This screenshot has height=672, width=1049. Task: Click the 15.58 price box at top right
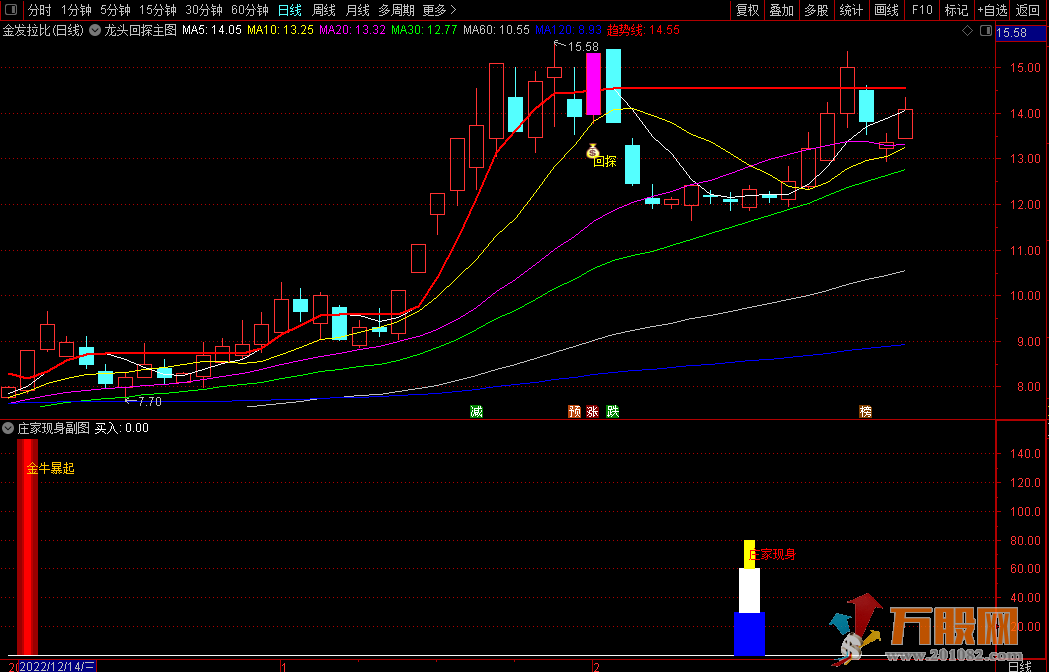[1021, 33]
